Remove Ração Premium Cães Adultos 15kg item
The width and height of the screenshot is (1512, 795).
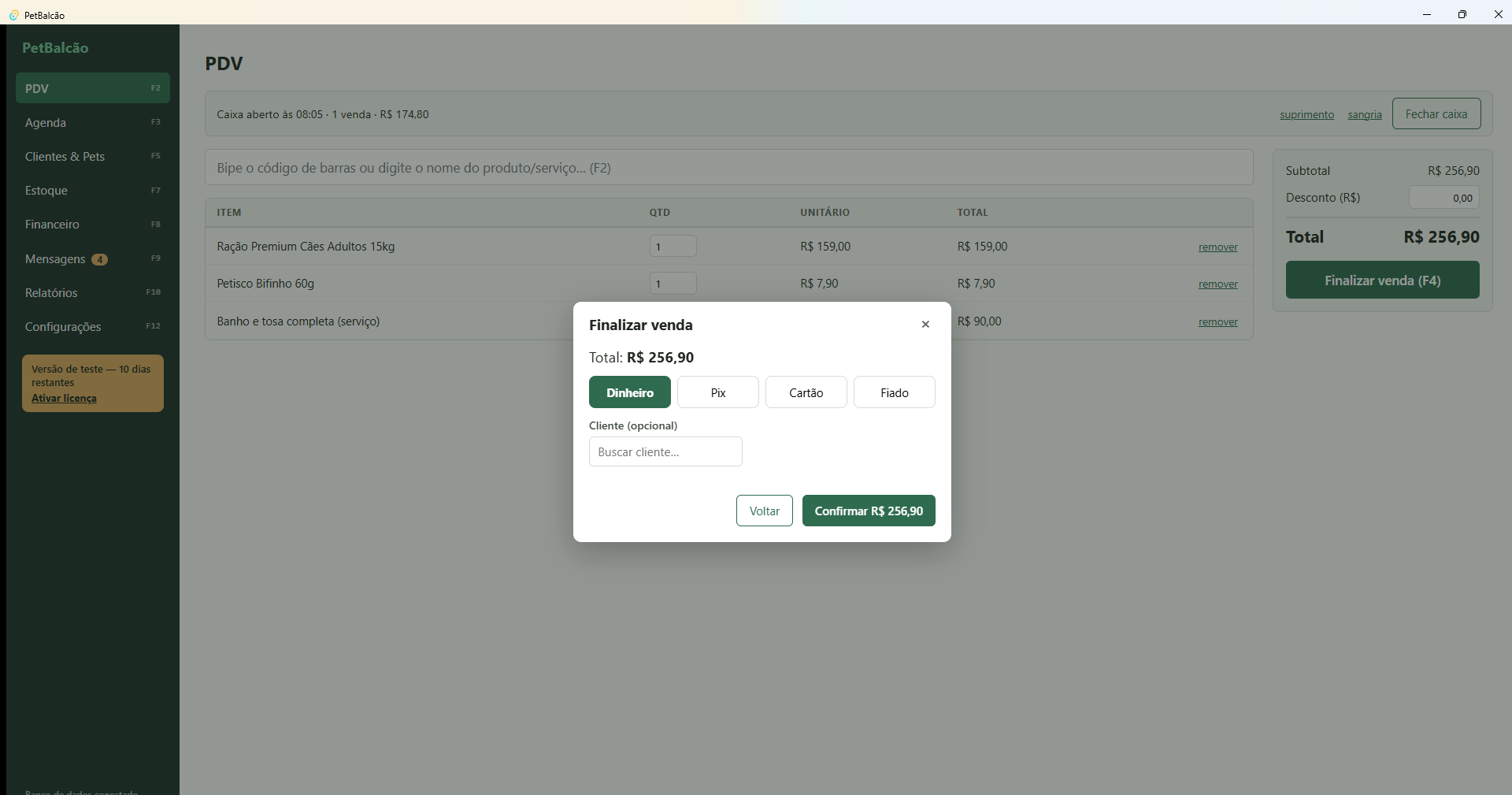point(1217,247)
